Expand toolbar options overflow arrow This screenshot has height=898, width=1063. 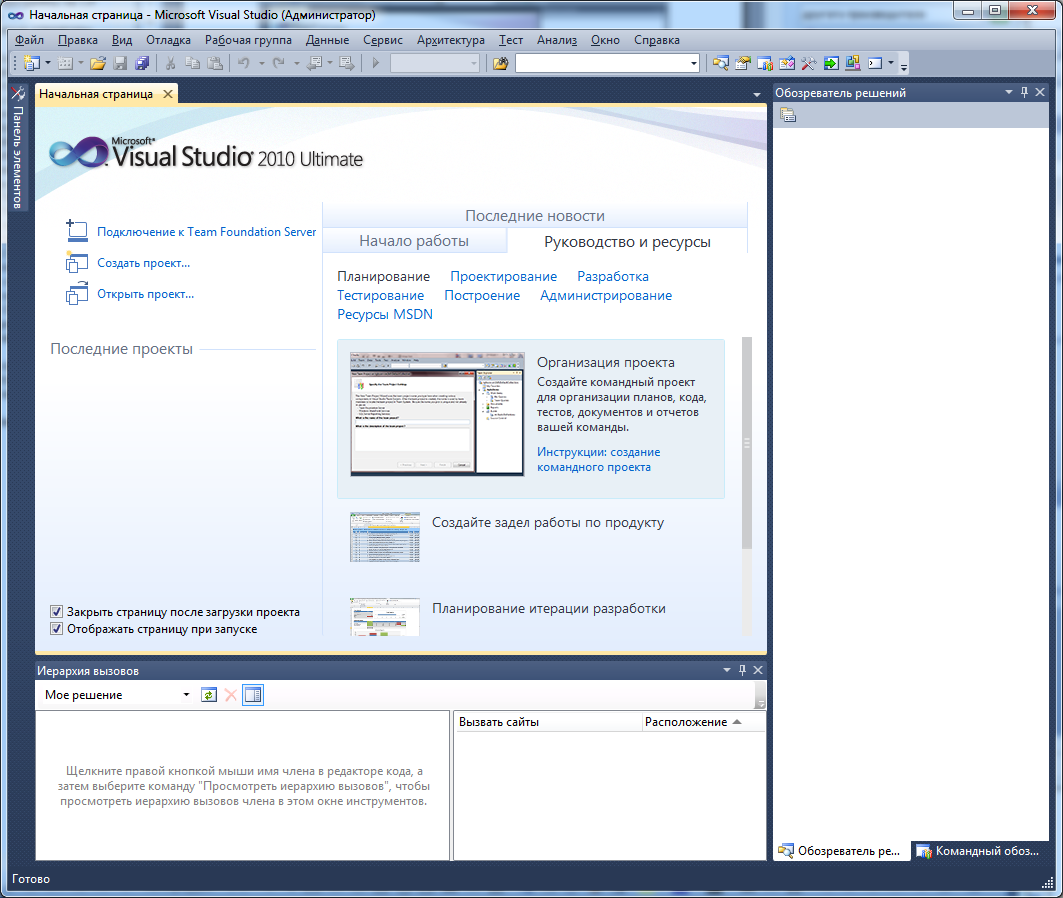coord(904,65)
